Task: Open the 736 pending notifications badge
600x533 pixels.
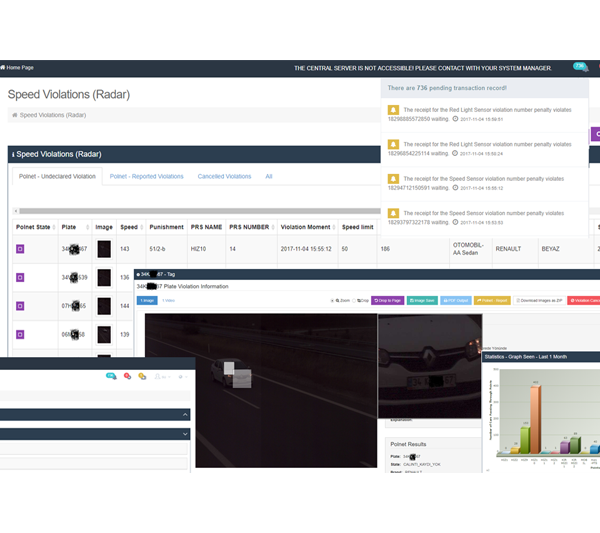Action: pyautogui.click(x=580, y=67)
